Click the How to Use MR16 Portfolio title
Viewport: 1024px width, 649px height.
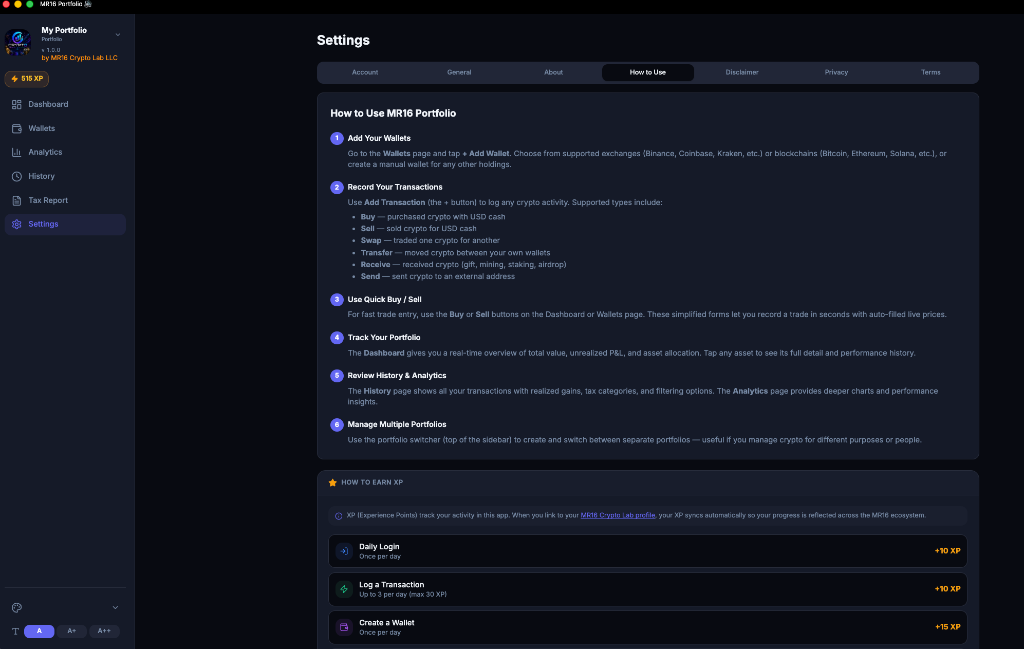[x=393, y=114]
